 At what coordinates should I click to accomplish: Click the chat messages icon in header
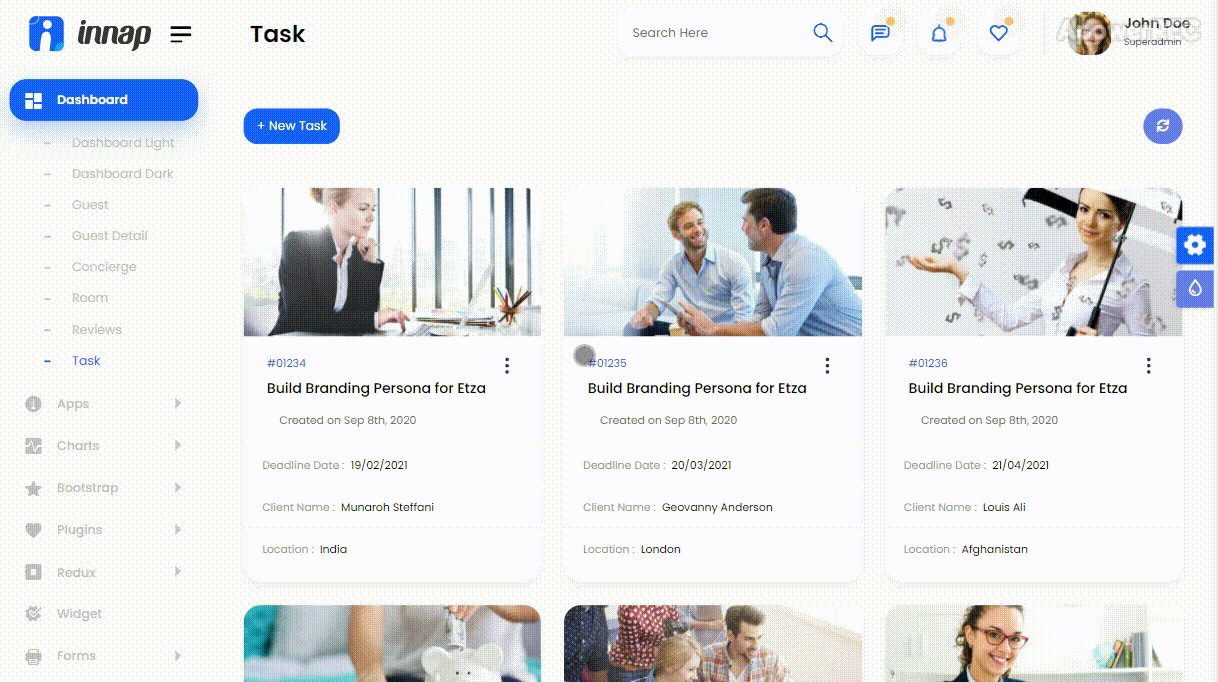click(x=880, y=33)
